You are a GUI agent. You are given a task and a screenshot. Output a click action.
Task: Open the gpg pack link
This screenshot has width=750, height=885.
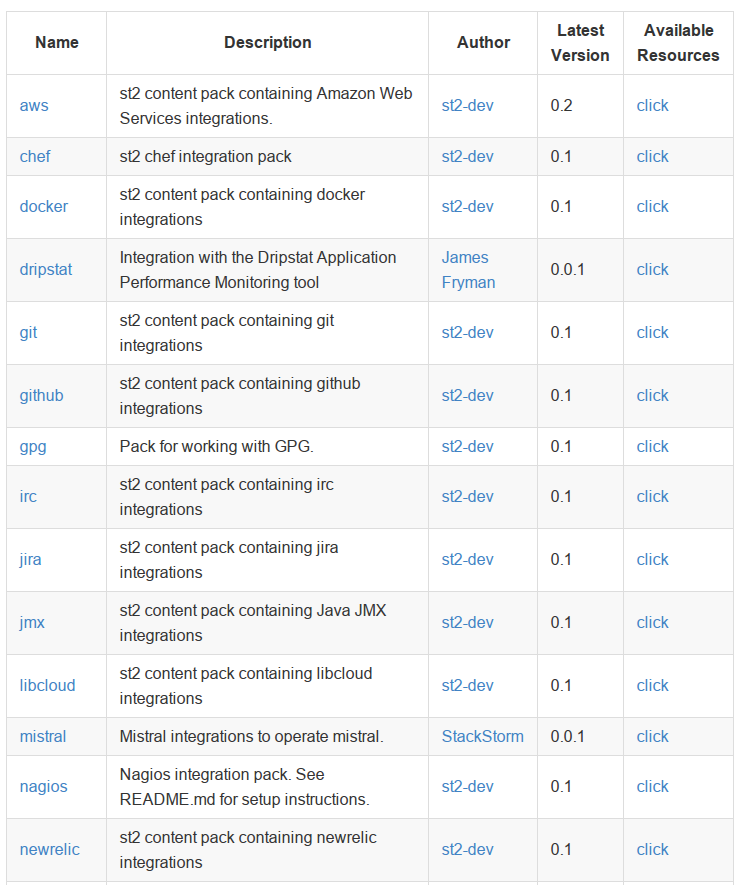pyautogui.click(x=33, y=446)
